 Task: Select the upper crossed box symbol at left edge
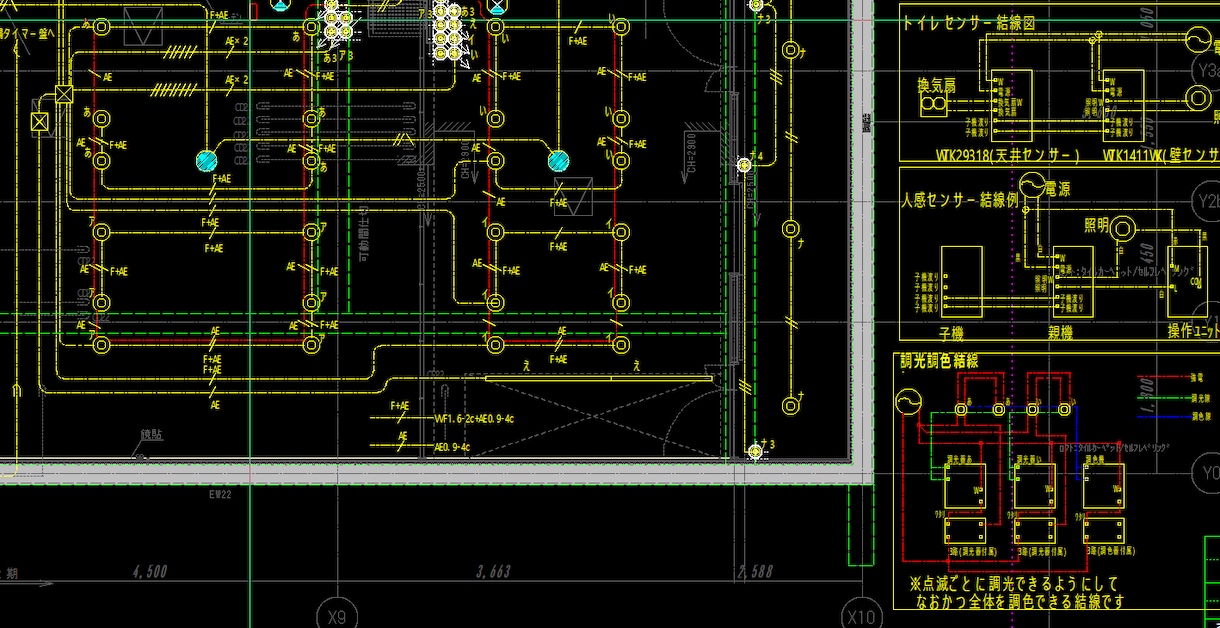64,94
